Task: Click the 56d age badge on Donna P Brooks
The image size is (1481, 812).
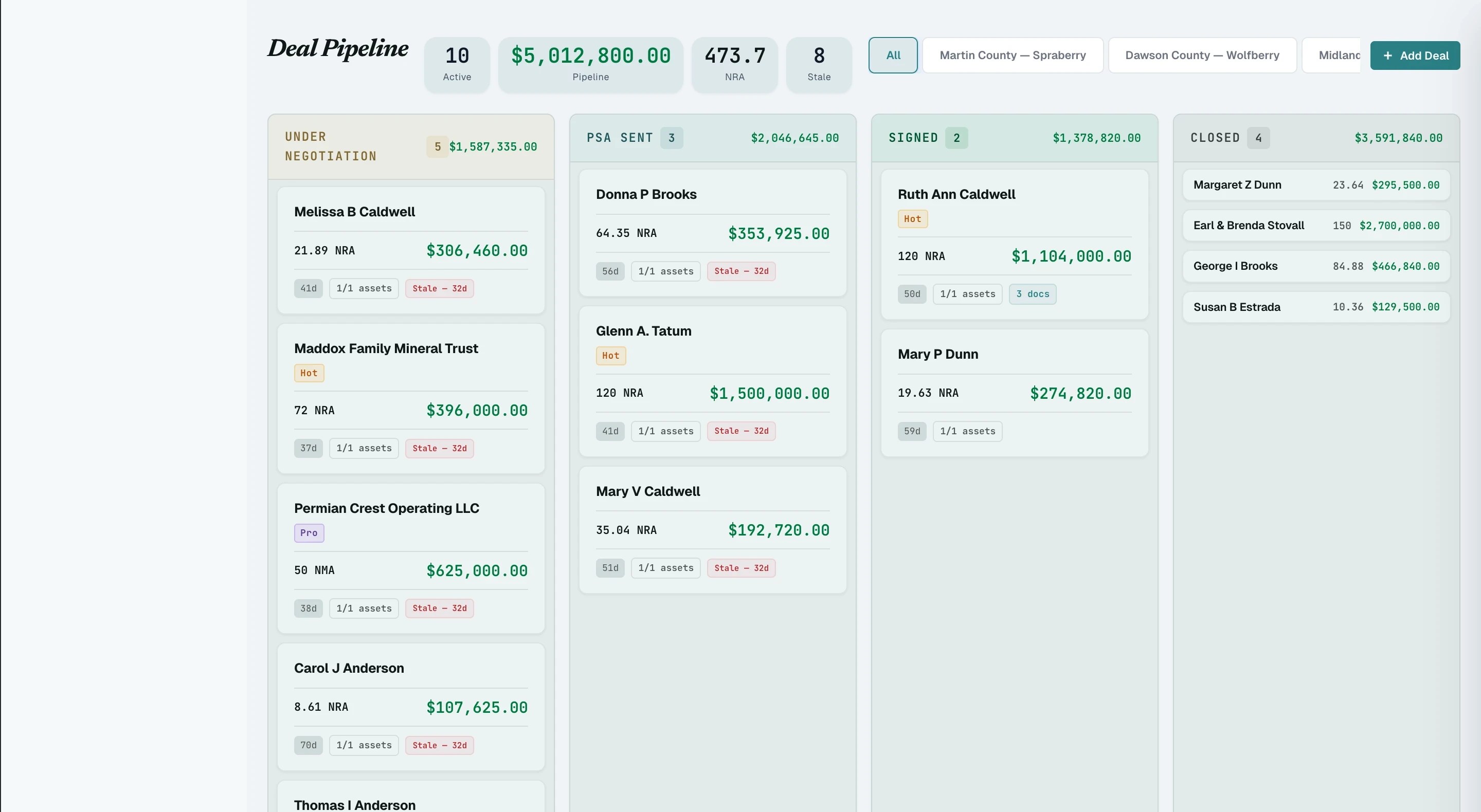Action: click(x=610, y=271)
